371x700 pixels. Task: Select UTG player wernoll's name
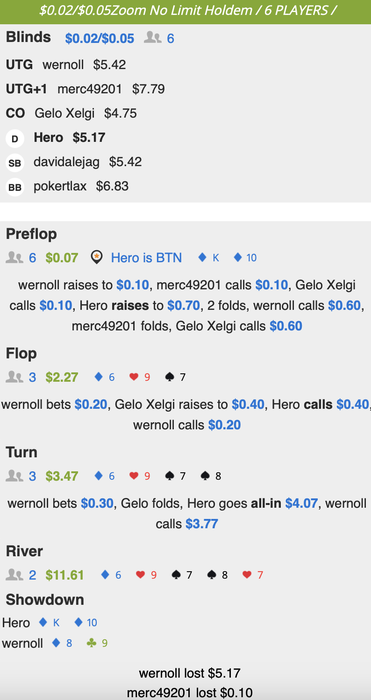[63, 65]
